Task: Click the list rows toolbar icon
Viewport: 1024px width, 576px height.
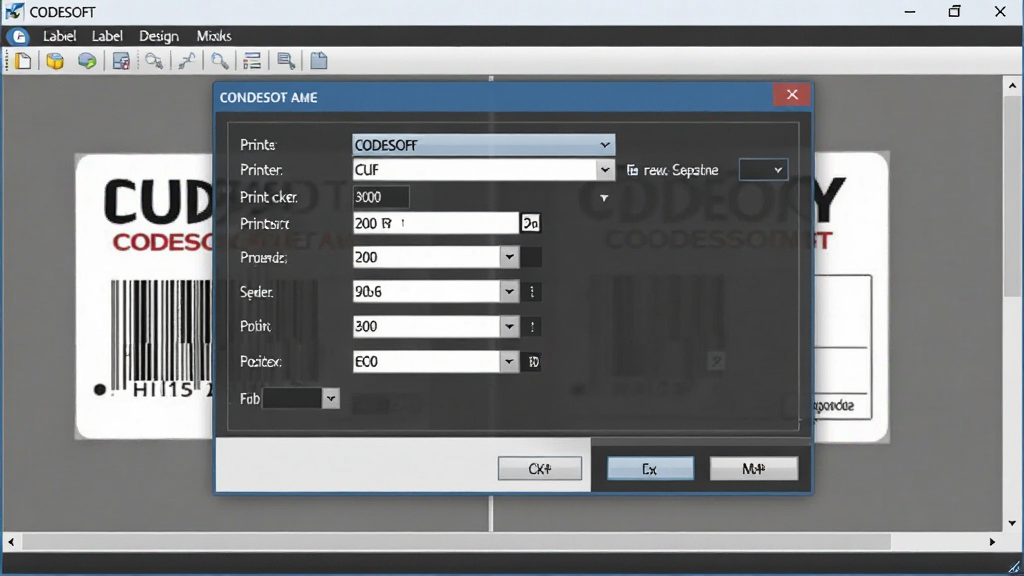Action: pos(252,61)
